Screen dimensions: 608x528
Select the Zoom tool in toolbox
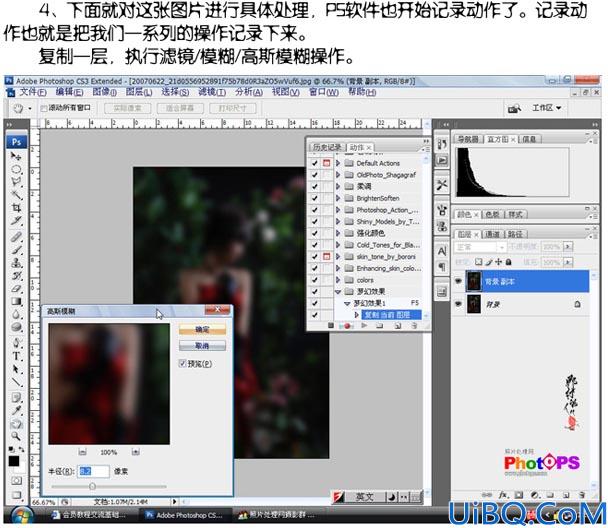16,437
